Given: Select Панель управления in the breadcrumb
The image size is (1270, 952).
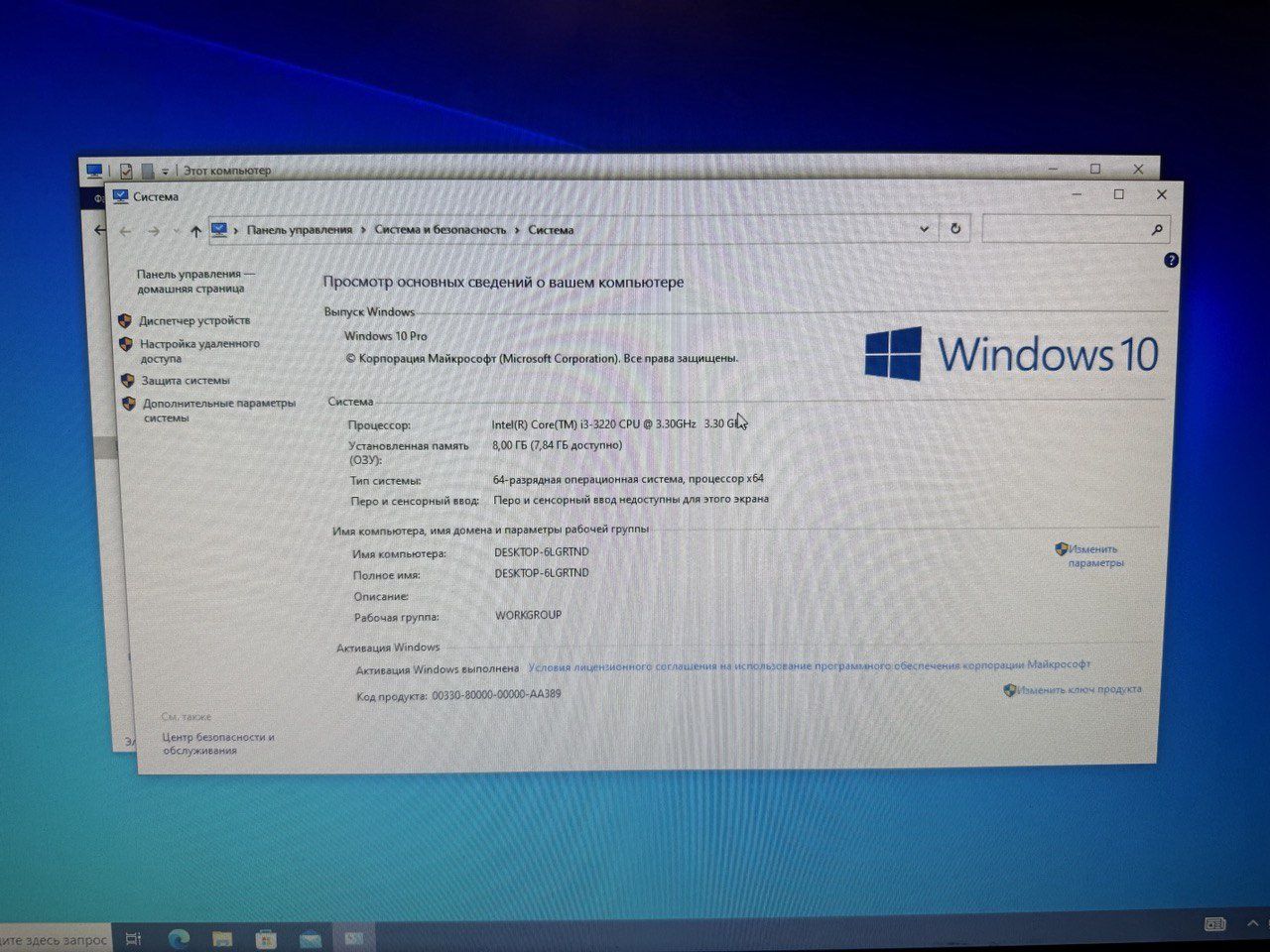Looking at the screenshot, I should [300, 230].
